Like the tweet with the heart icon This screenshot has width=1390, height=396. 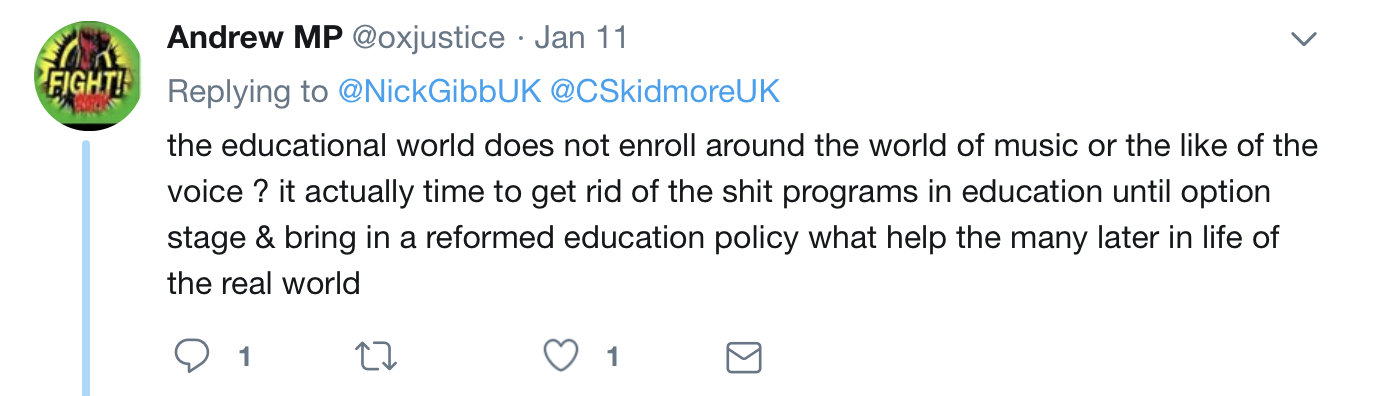tap(563, 356)
